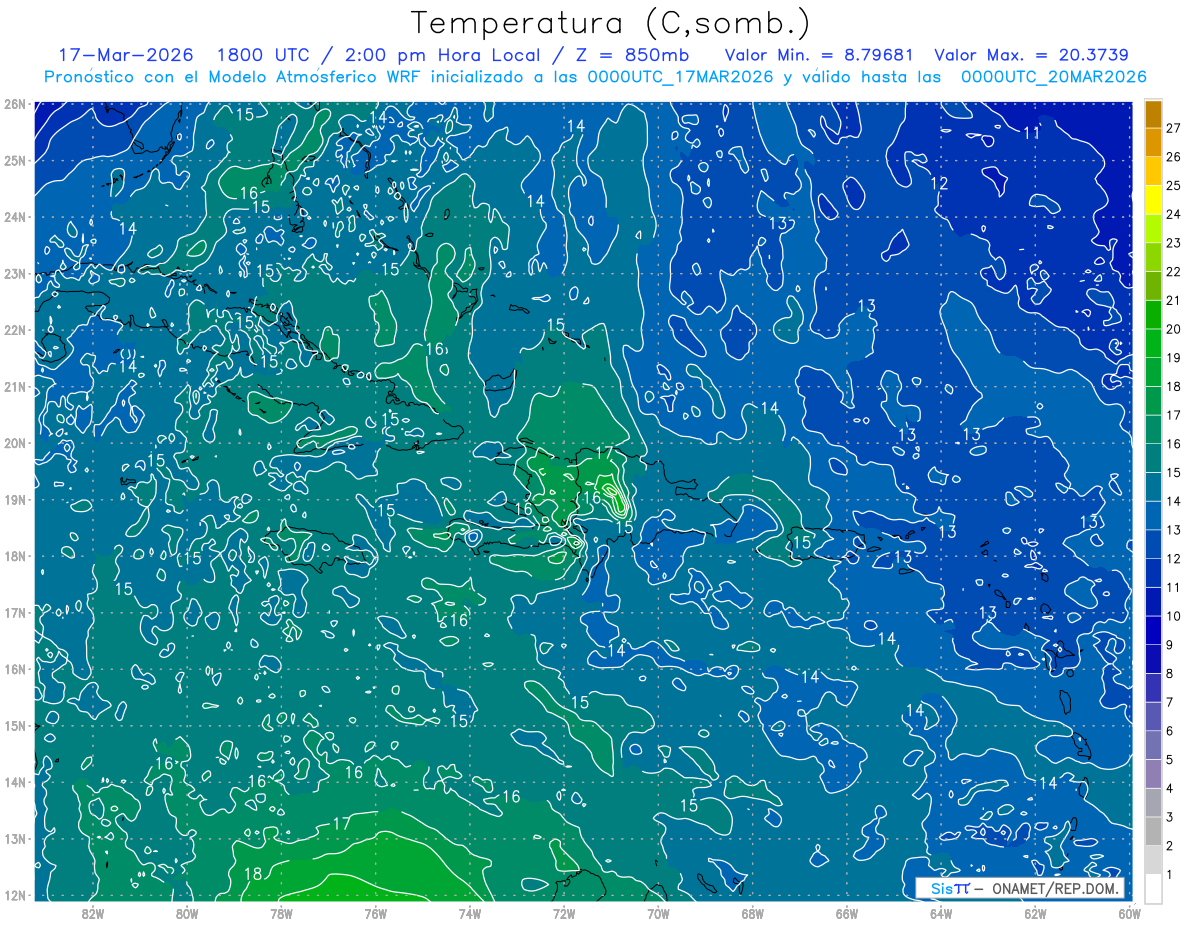
Task: Click the '14N' latitude axis label
Action: pos(14,782)
